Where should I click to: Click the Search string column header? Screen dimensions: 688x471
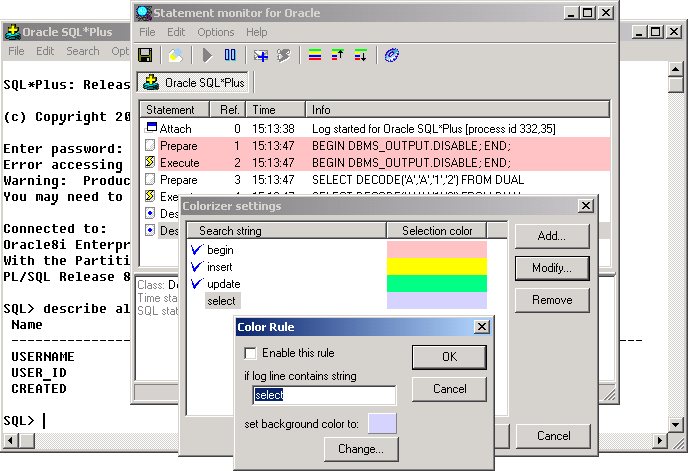pyautogui.click(x=287, y=230)
